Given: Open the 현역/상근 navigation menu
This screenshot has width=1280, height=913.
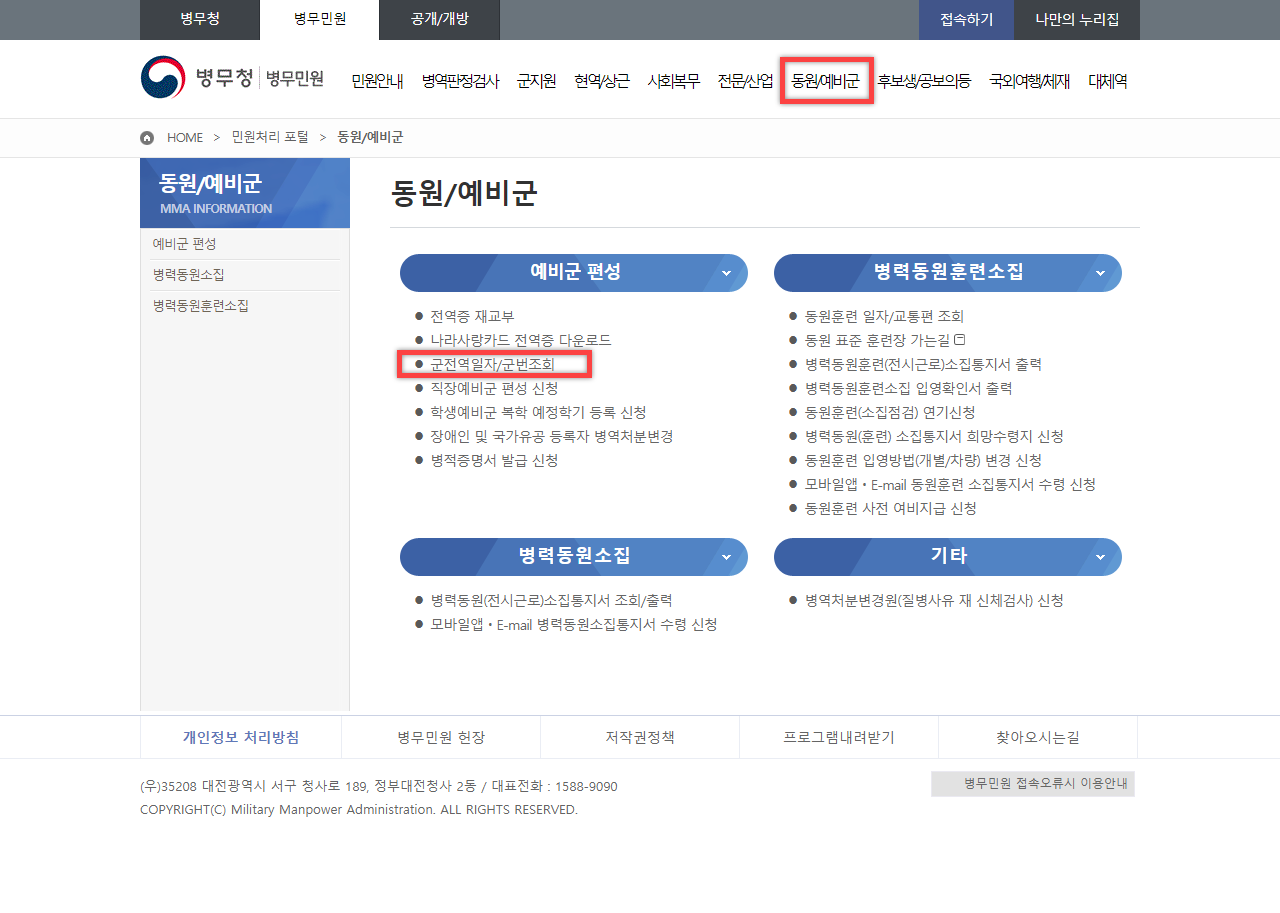Looking at the screenshot, I should pos(602,82).
